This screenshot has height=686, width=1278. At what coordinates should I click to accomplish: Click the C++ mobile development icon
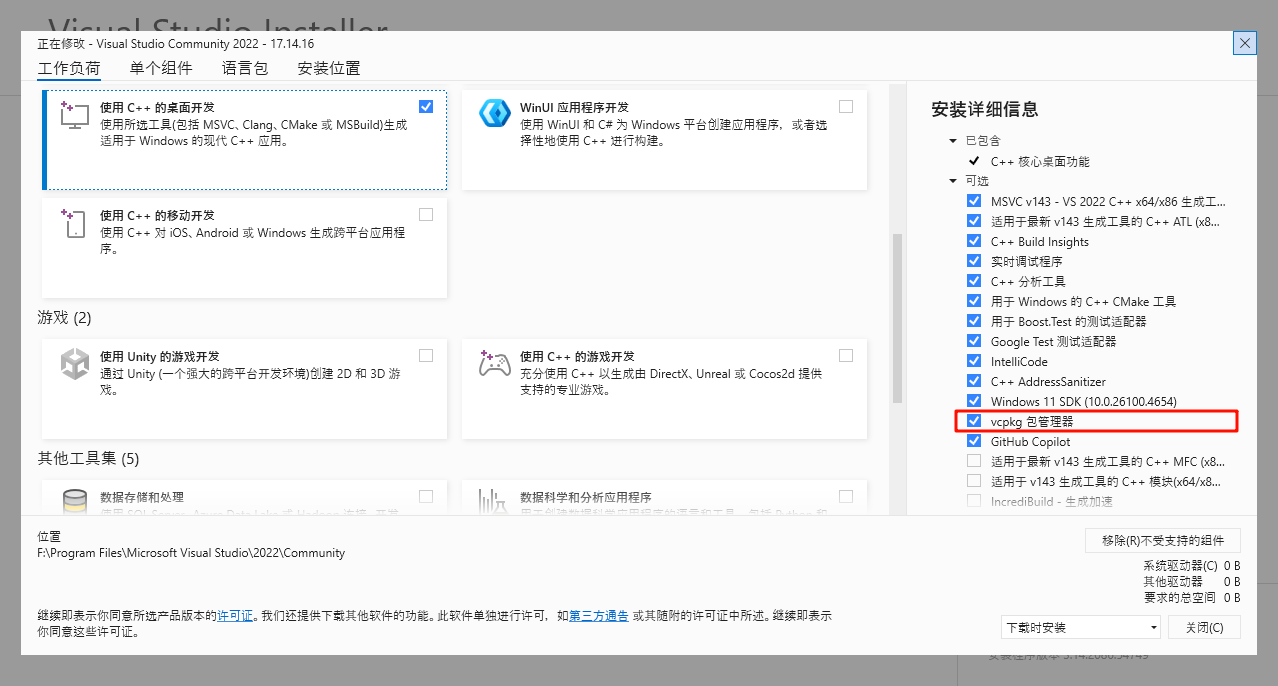[x=75, y=222]
